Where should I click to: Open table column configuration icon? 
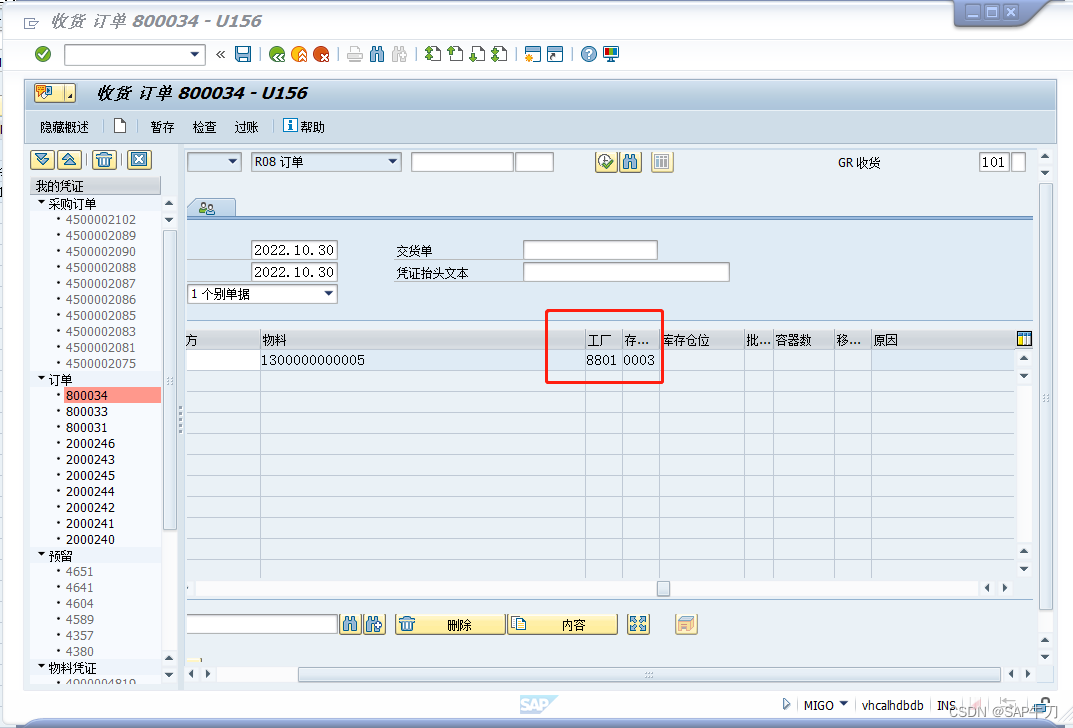[1024, 339]
